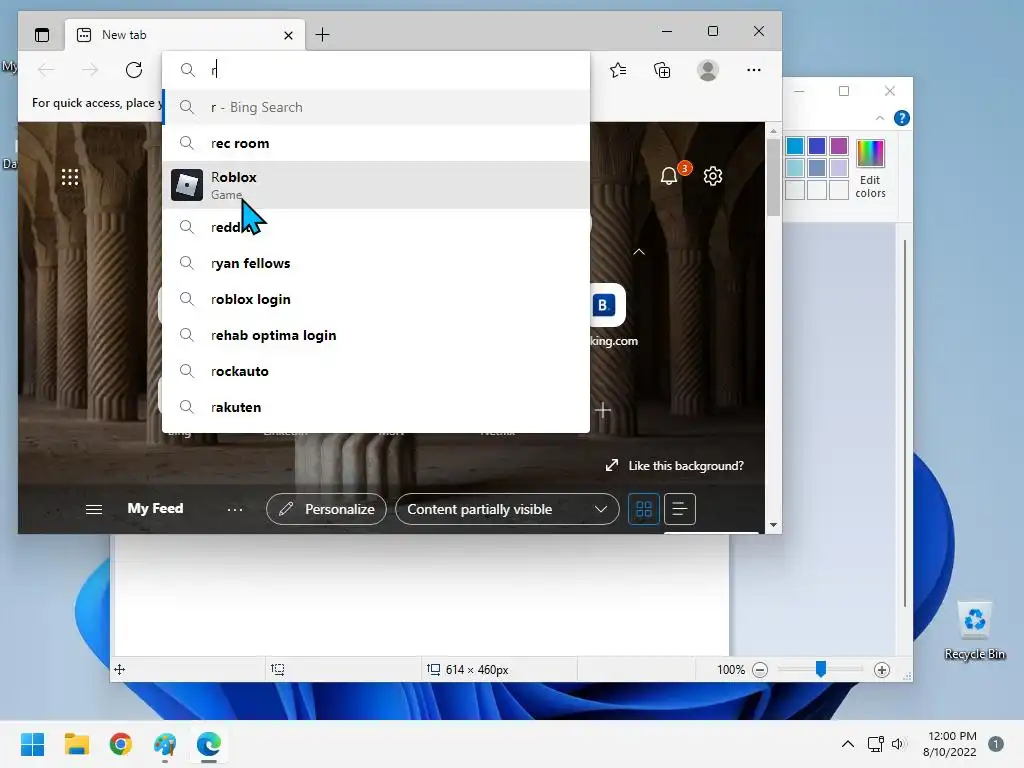Open Paint help question mark icon
Viewport: 1024px width, 768px height.
901,118
